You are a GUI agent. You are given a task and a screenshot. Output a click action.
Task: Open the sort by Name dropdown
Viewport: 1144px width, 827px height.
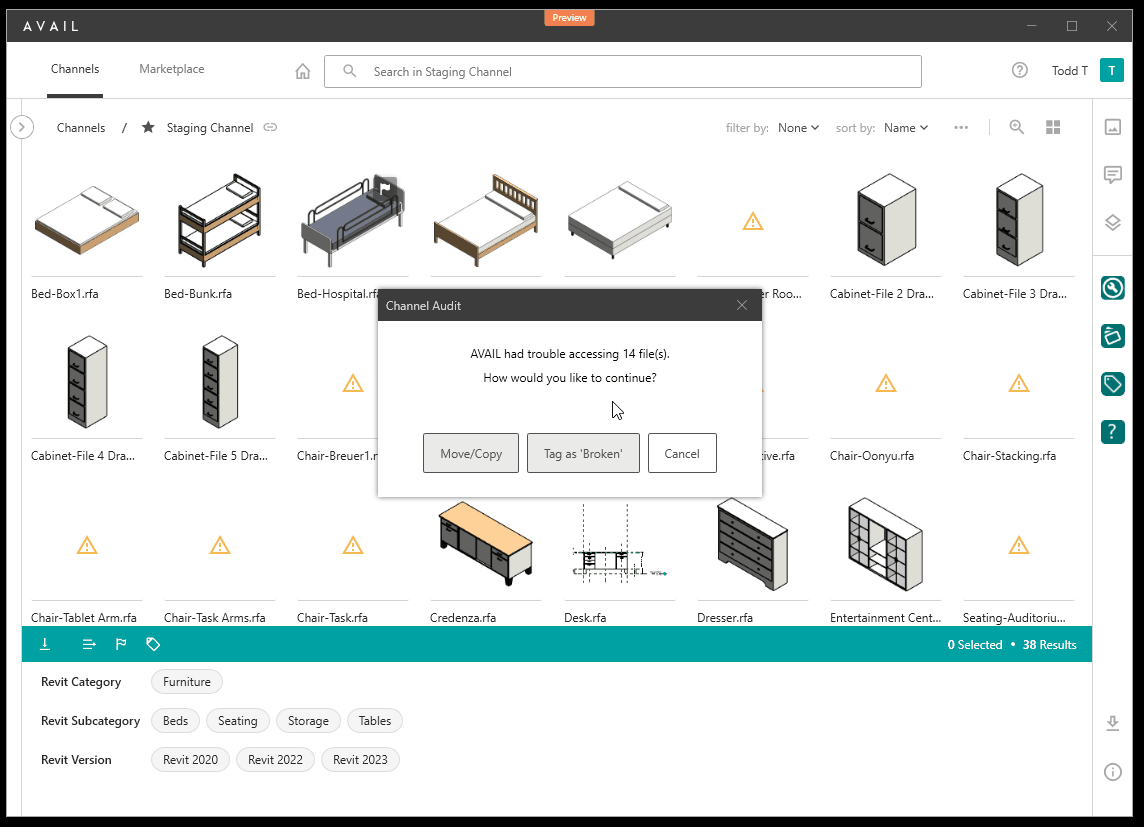[x=905, y=128]
